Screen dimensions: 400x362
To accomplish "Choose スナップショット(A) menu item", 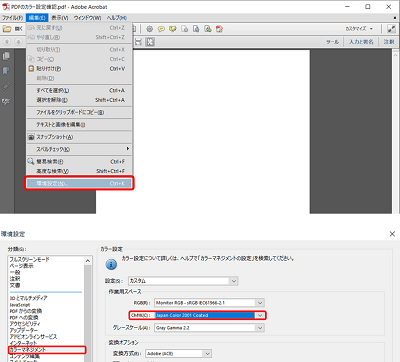I will pos(79,137).
